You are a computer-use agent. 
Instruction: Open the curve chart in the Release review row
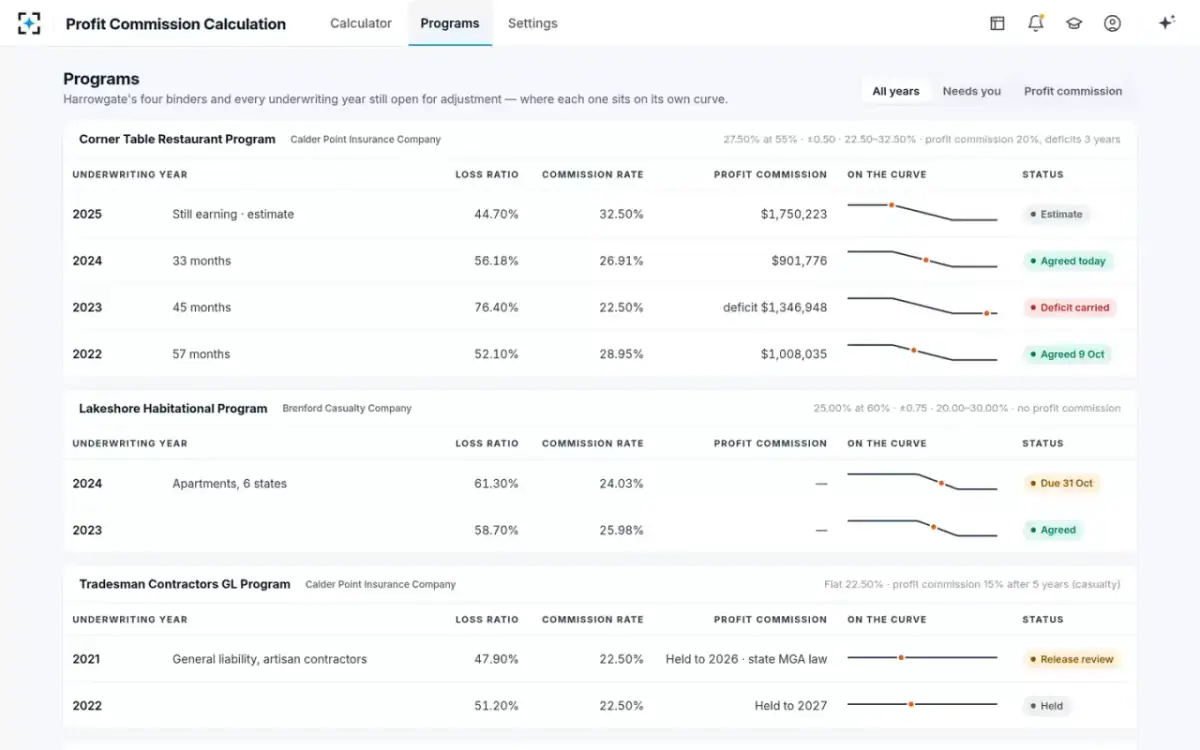[x=922, y=658]
